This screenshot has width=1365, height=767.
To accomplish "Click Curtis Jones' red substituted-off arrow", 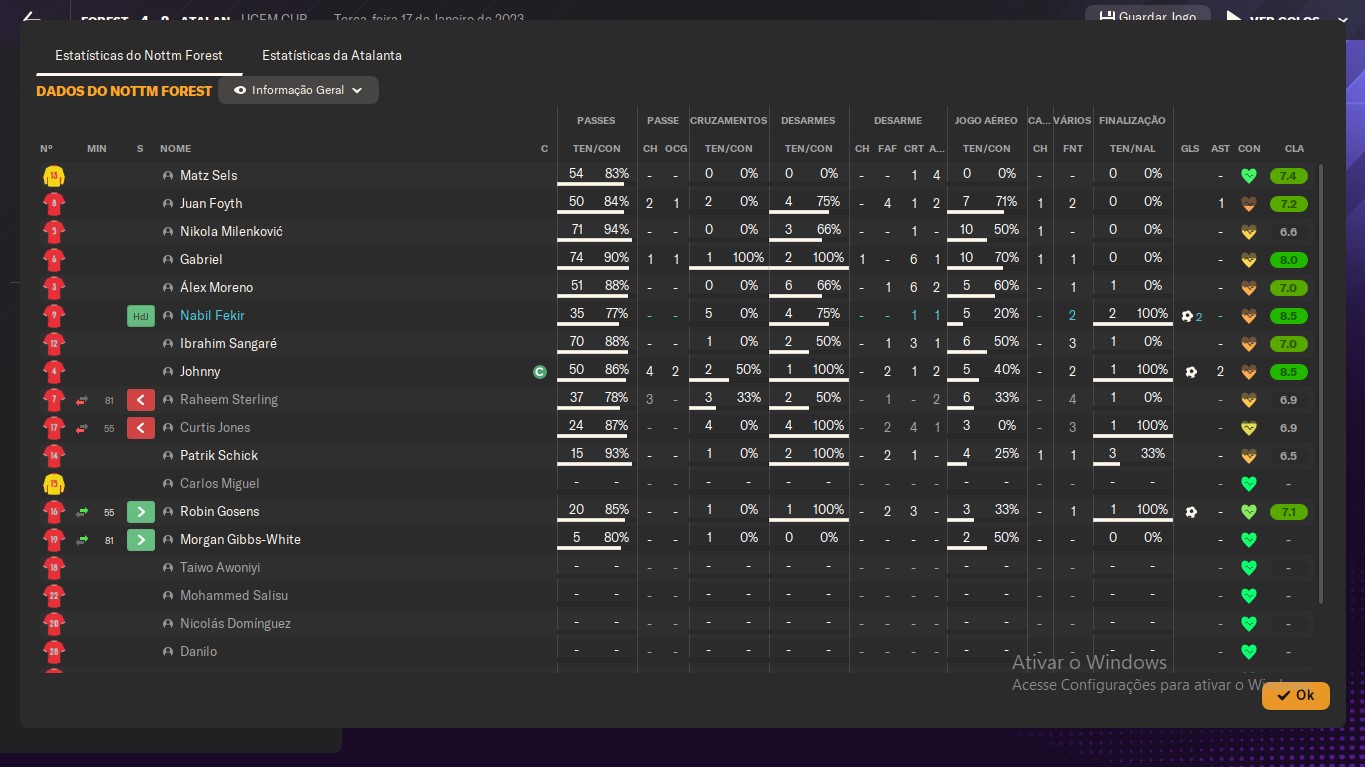I will (140, 428).
